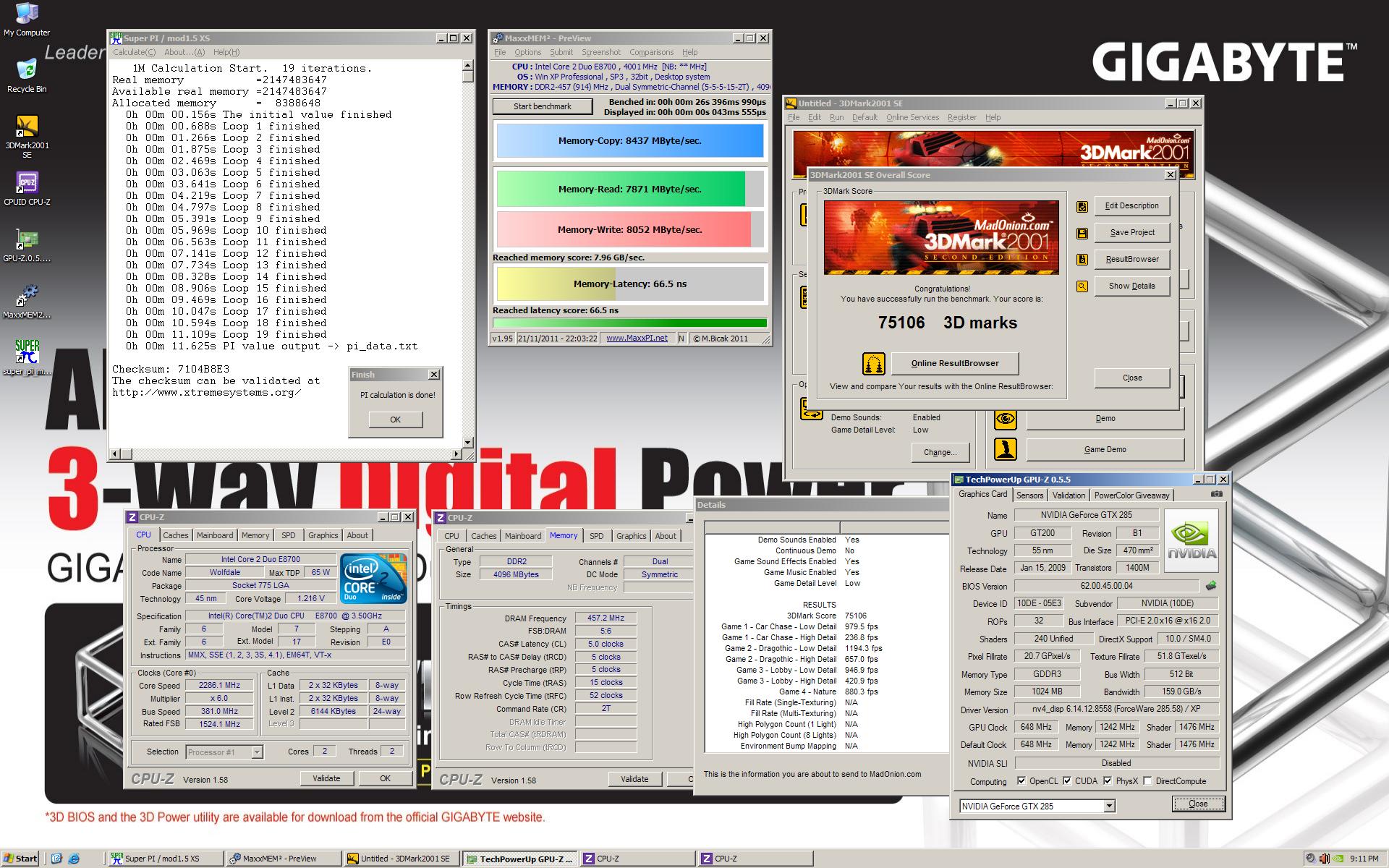
Task: Click the green latency progress bar in MaxxMEM
Action: [630, 323]
